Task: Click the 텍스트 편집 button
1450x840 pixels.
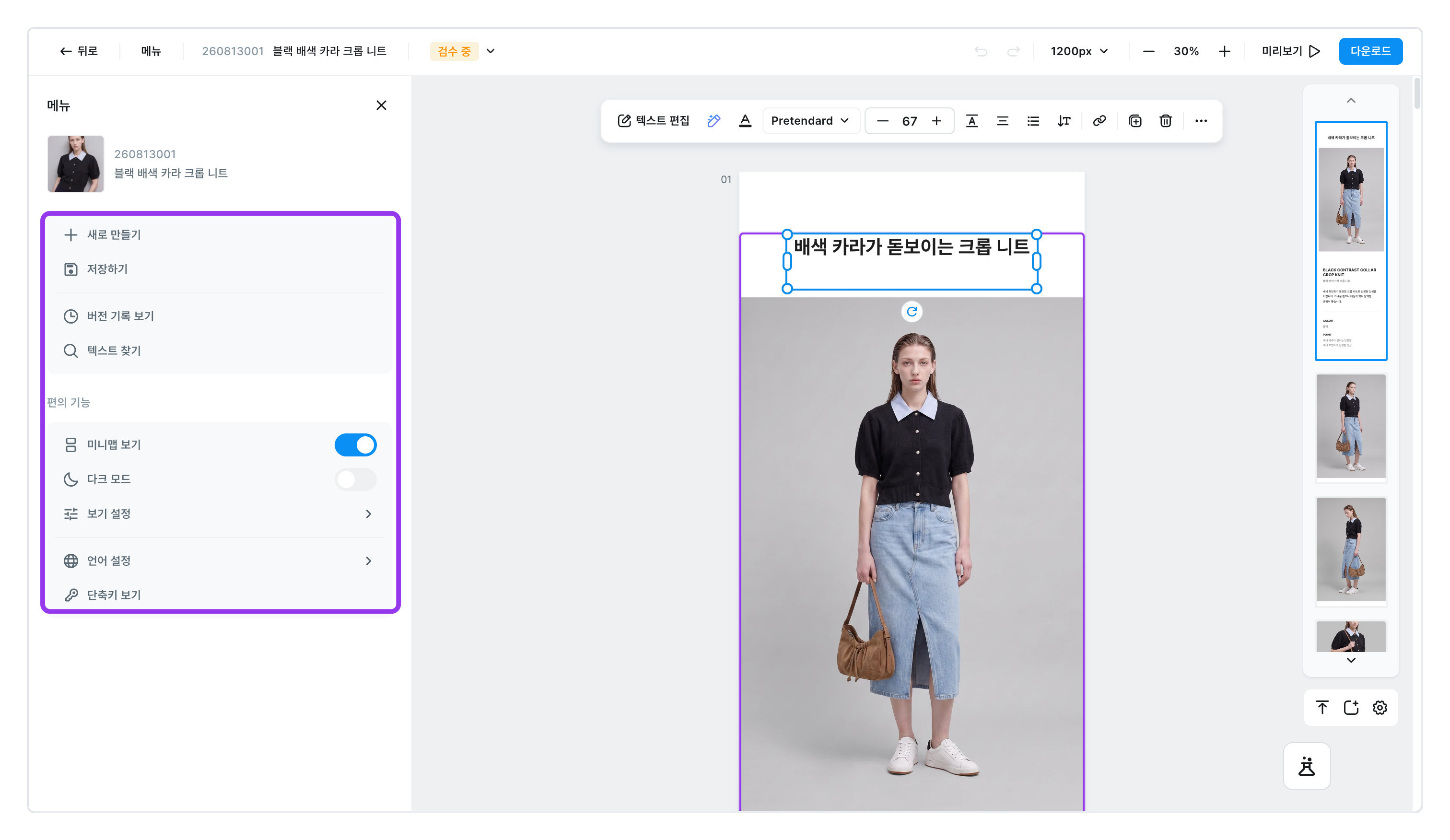Action: [653, 121]
